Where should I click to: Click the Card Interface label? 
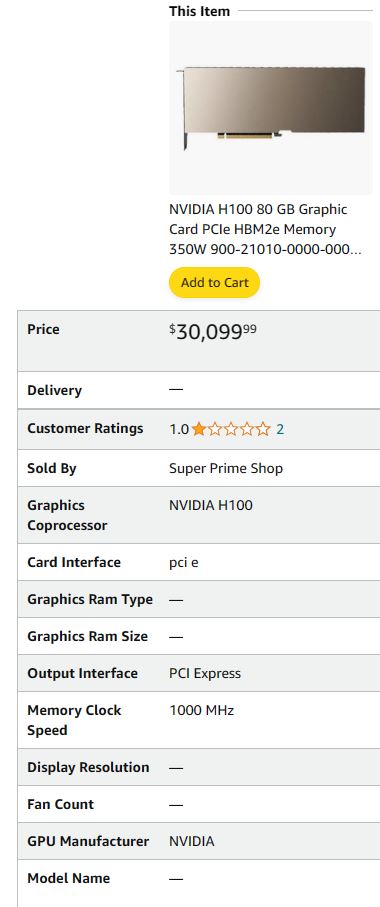(74, 562)
